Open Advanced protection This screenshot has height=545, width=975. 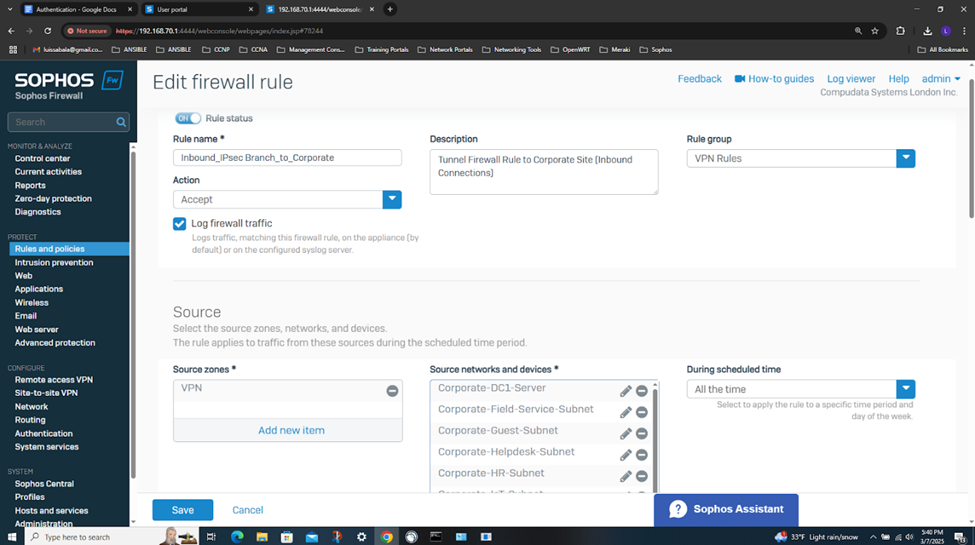pyautogui.click(x=55, y=343)
